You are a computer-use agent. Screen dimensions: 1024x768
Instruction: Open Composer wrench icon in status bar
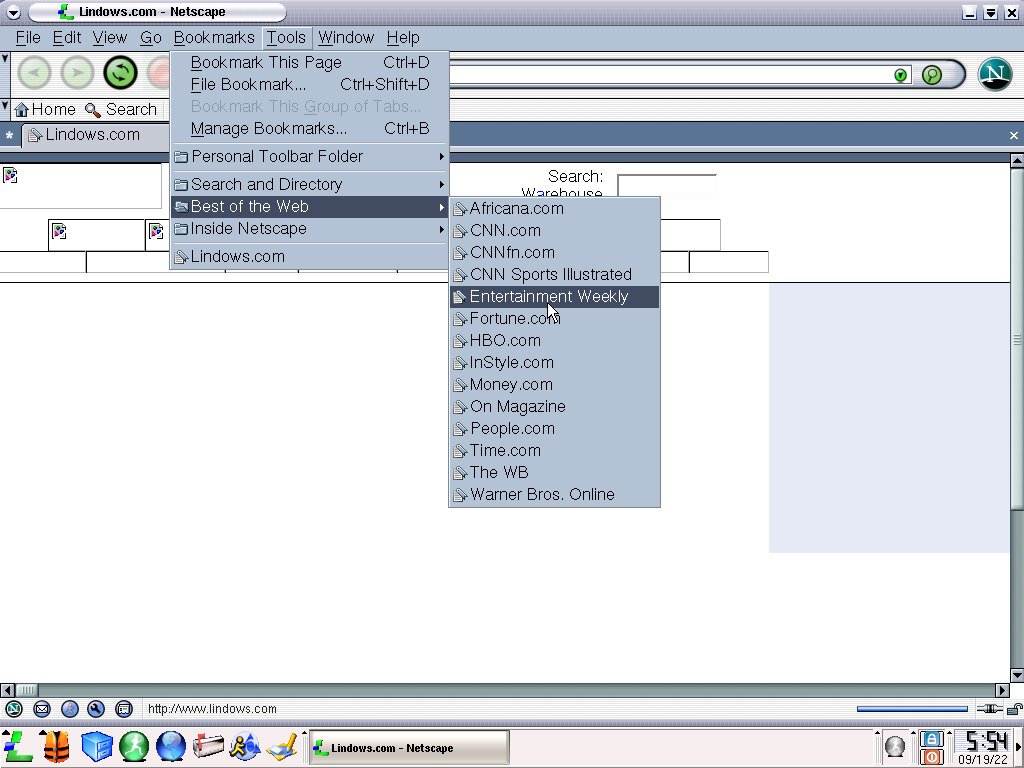tap(96, 709)
